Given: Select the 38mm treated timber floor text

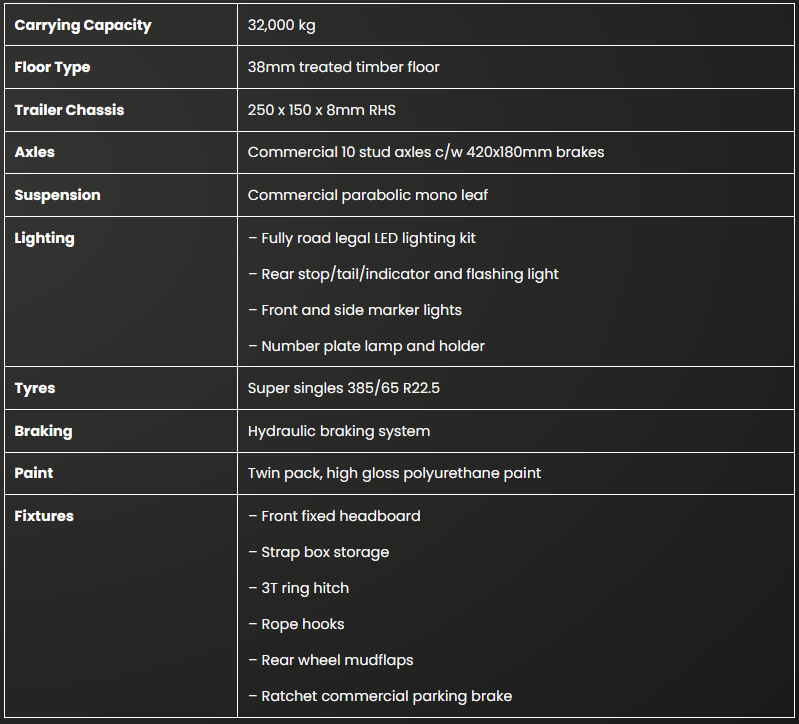Looking at the screenshot, I should pos(343,67).
